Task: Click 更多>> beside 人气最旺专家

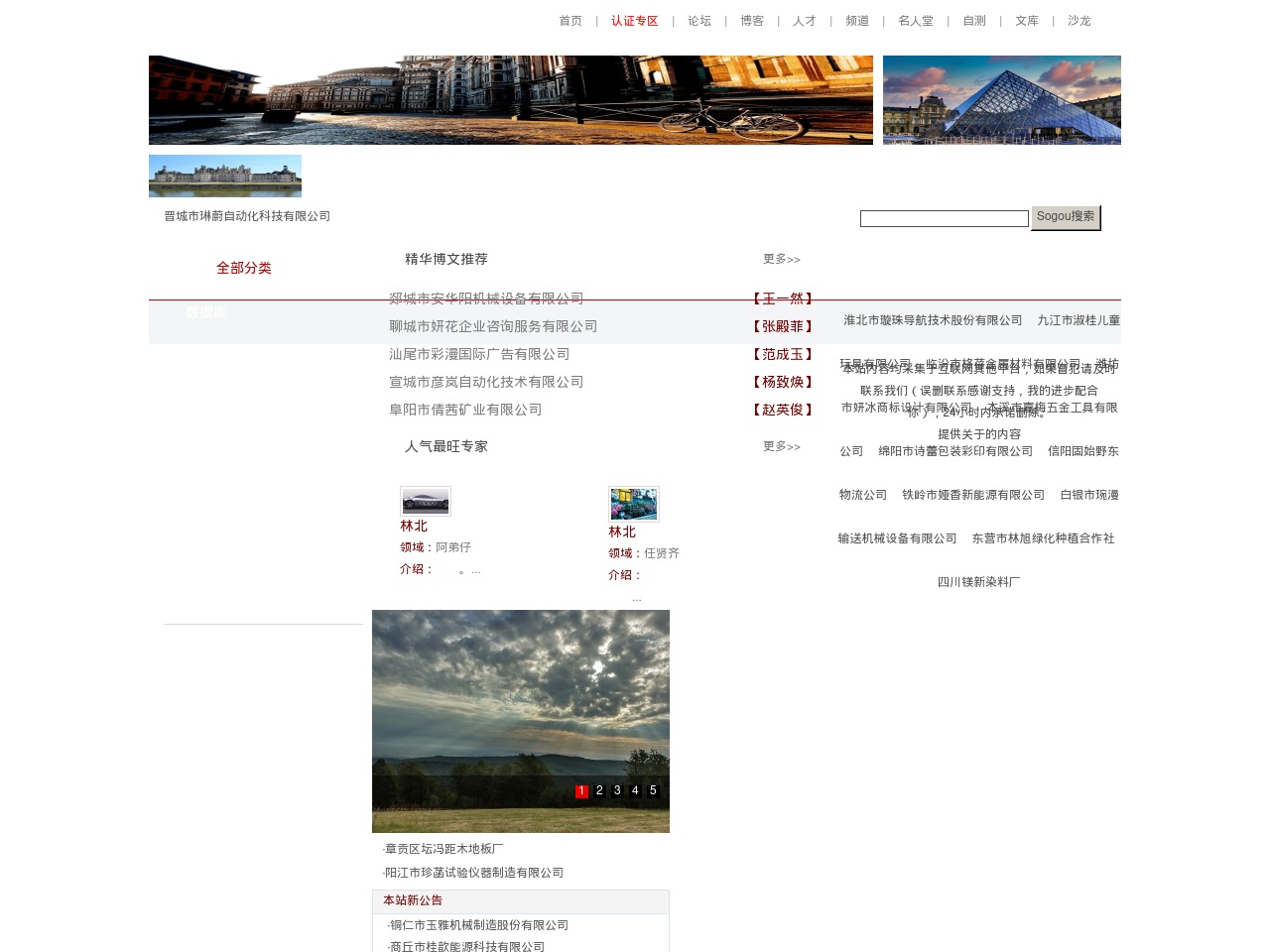Action: 782,446
